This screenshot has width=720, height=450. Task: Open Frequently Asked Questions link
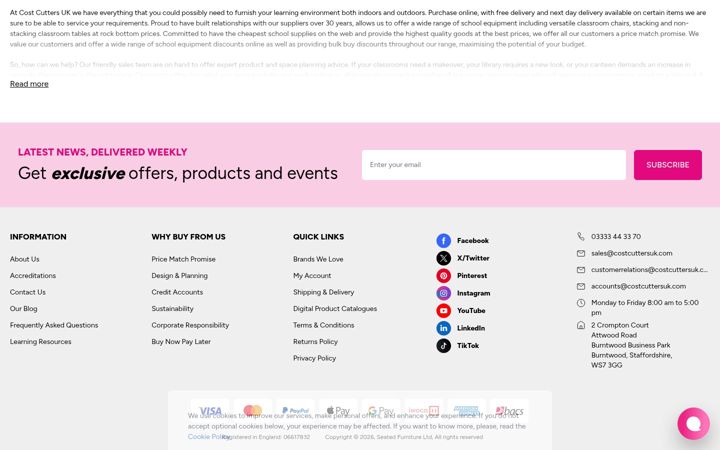coord(54,325)
